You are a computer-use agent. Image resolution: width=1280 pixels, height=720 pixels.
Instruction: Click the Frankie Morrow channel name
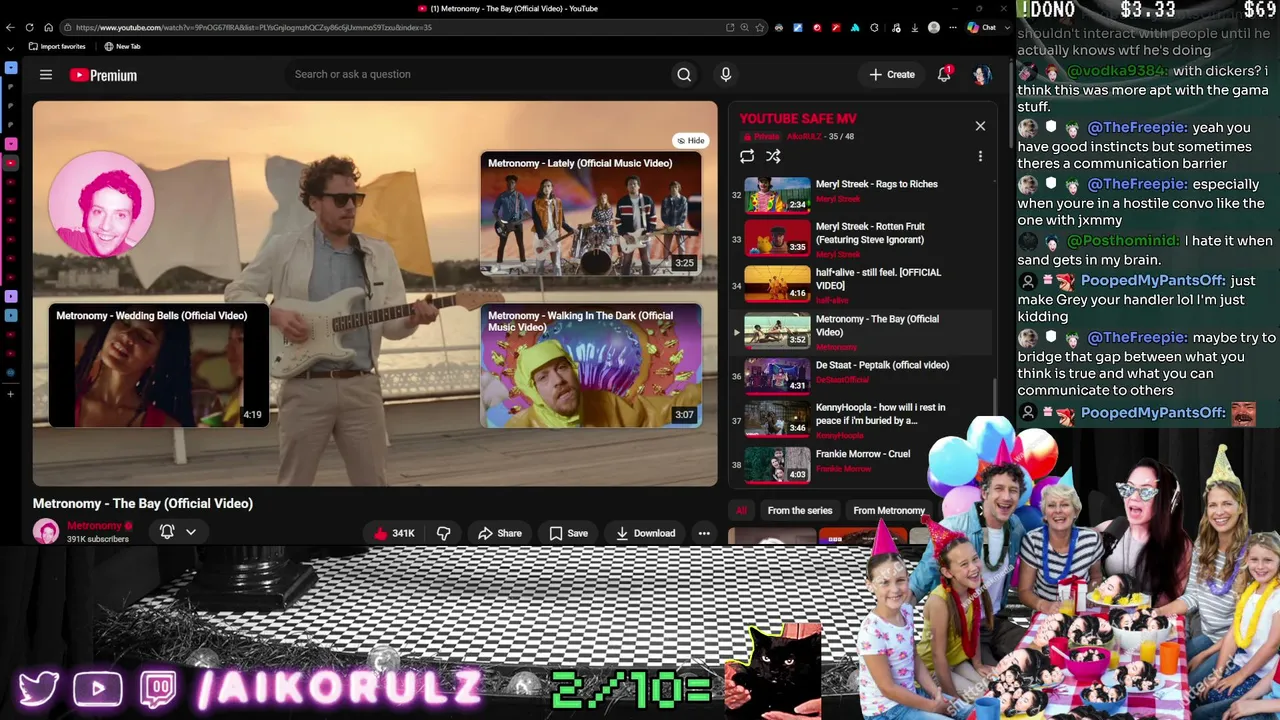843,469
